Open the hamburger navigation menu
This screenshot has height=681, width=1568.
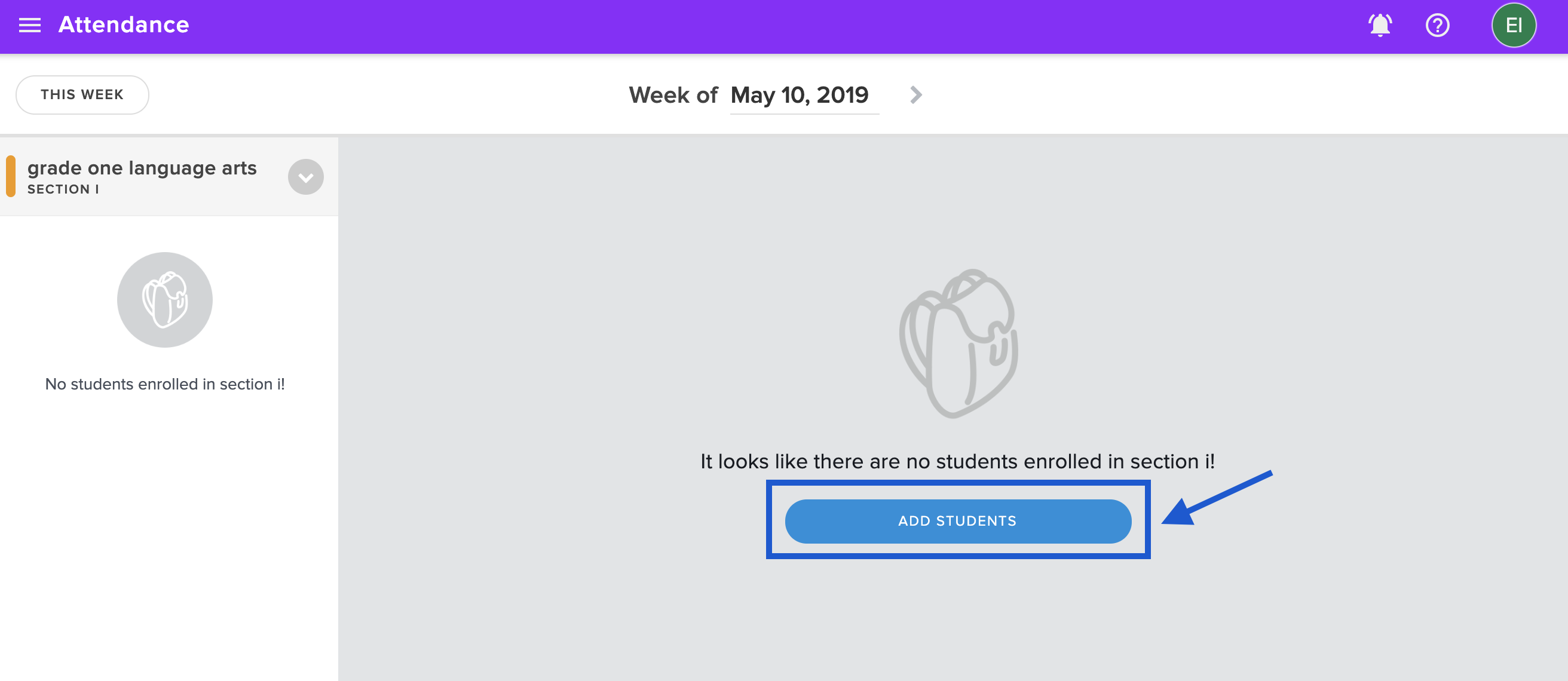(30, 25)
